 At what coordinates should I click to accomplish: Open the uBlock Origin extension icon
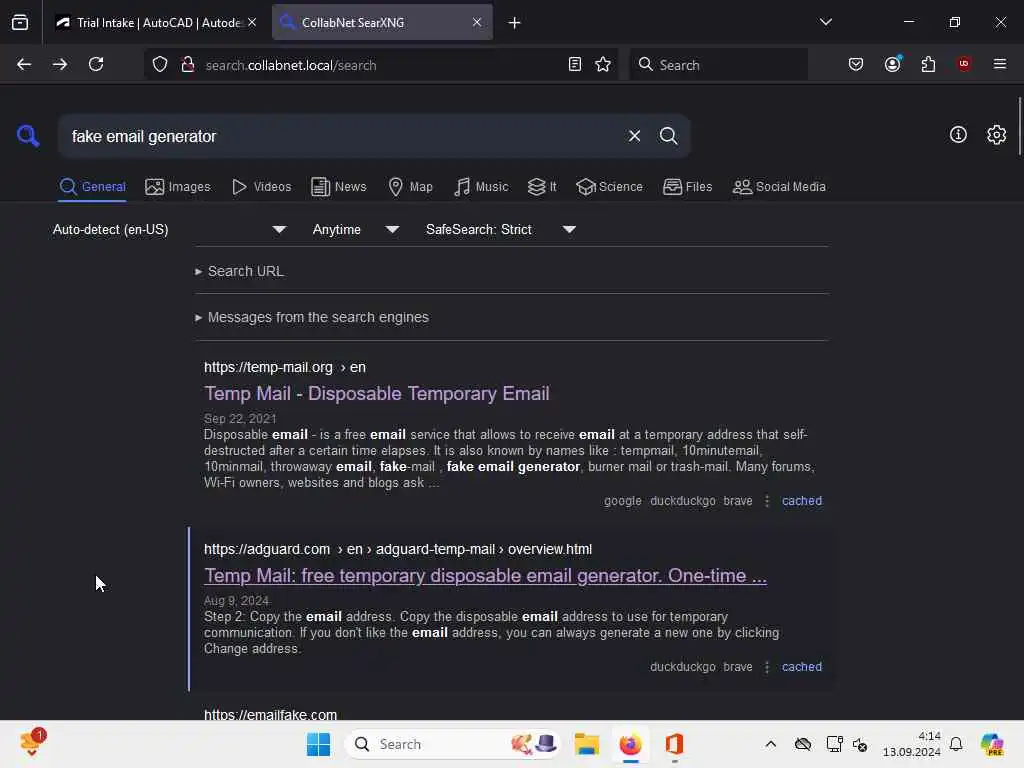(x=964, y=64)
